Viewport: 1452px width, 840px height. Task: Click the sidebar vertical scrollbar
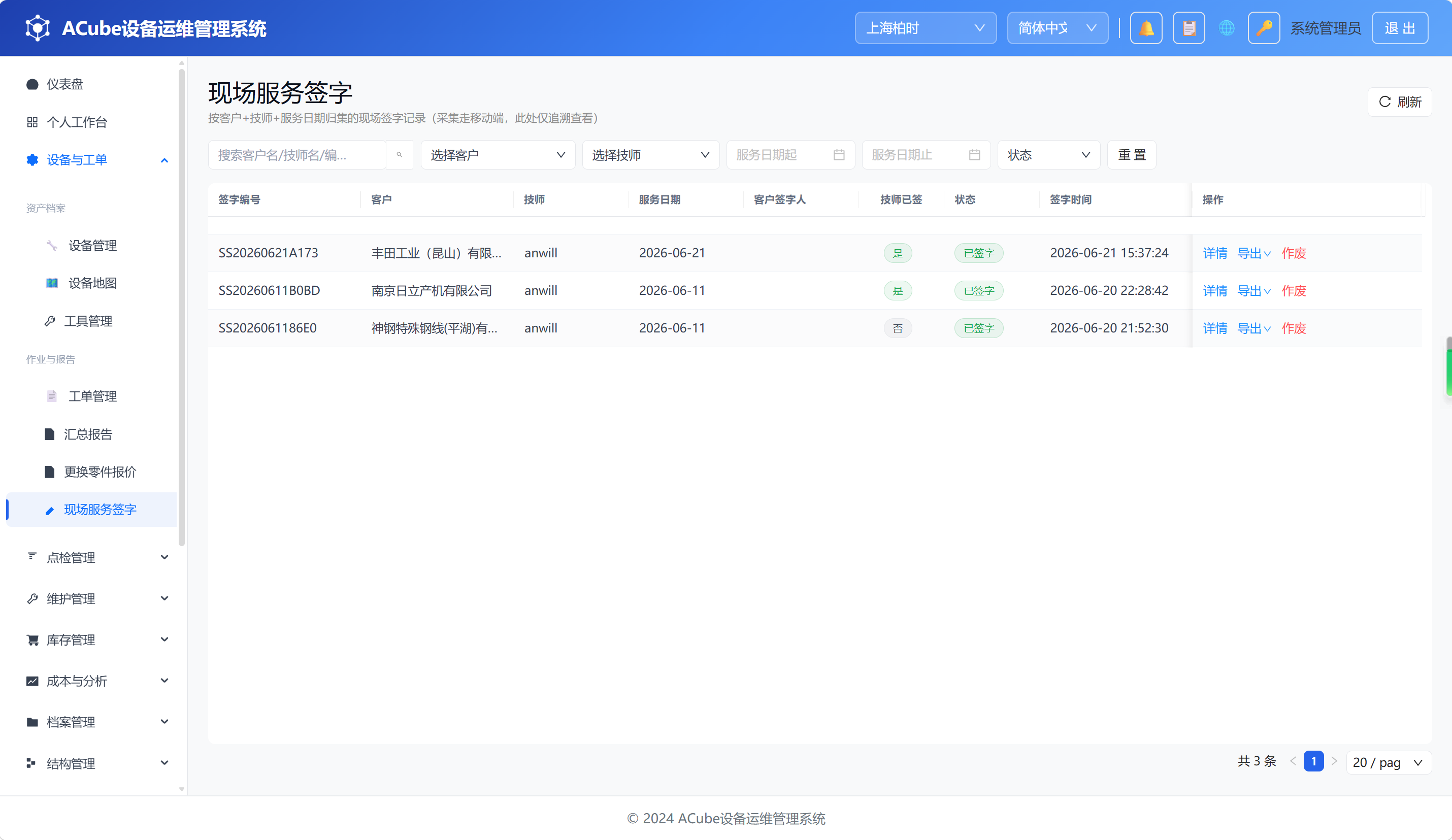[x=182, y=307]
